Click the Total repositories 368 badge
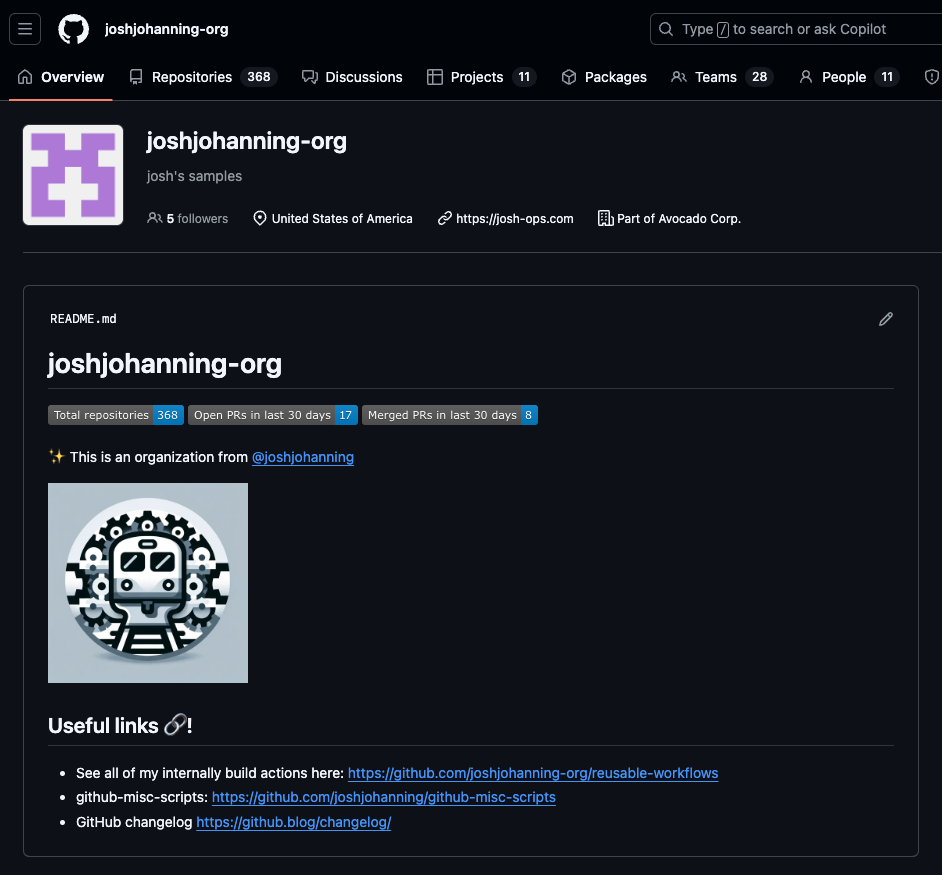Image resolution: width=942 pixels, height=875 pixels. [115, 415]
